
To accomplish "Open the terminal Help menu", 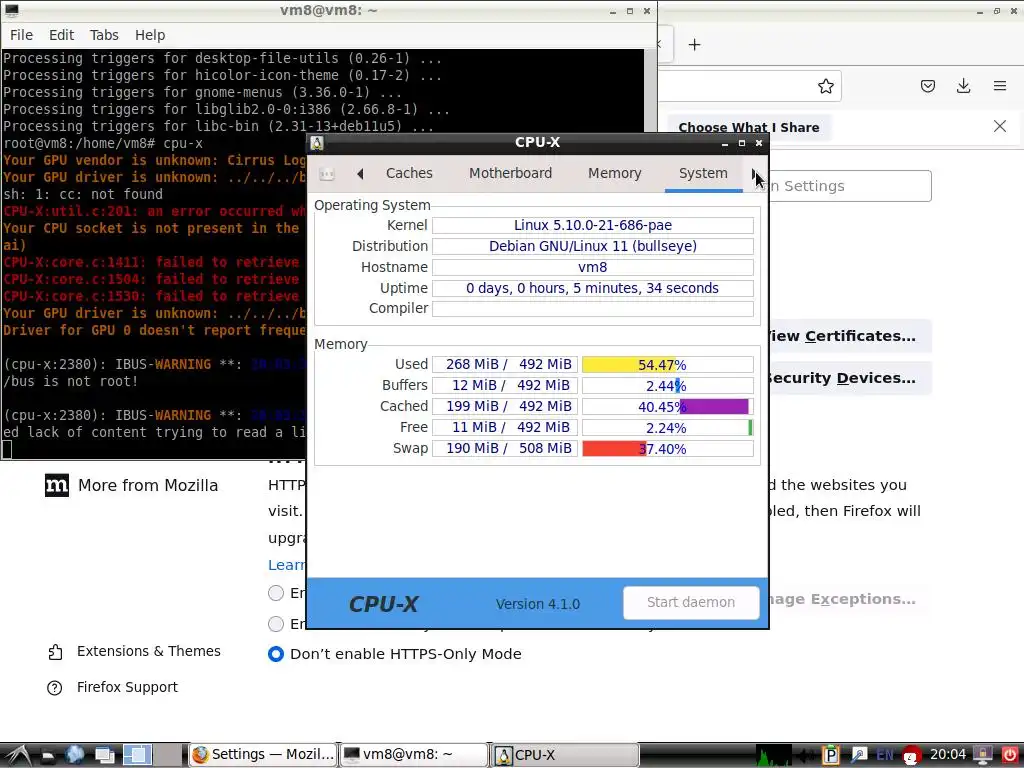I will [150, 35].
